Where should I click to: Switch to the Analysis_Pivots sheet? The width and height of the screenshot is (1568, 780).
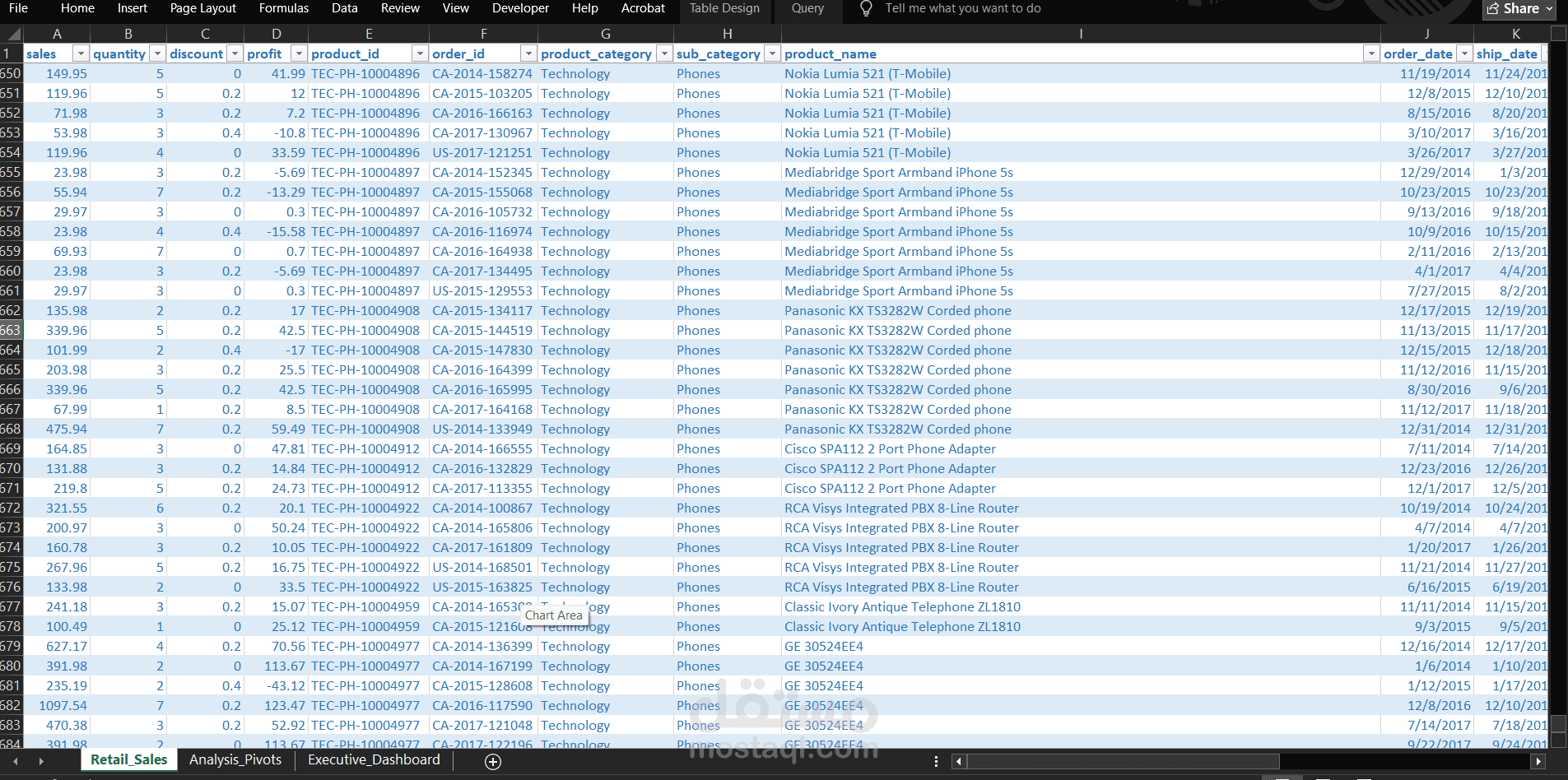[x=235, y=759]
